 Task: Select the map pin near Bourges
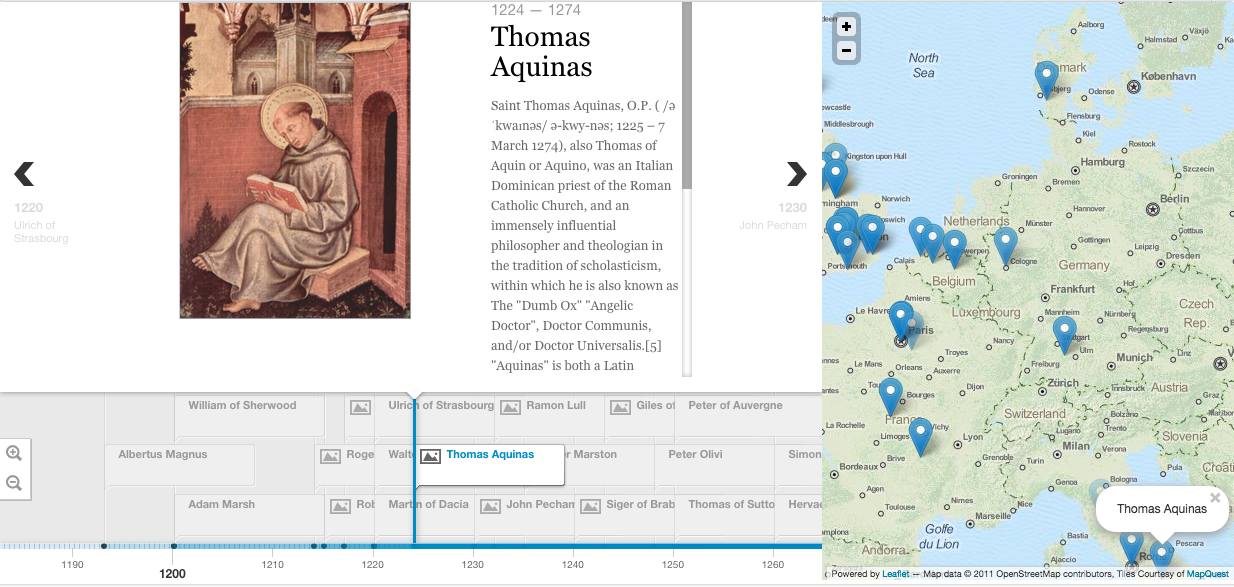click(x=891, y=396)
